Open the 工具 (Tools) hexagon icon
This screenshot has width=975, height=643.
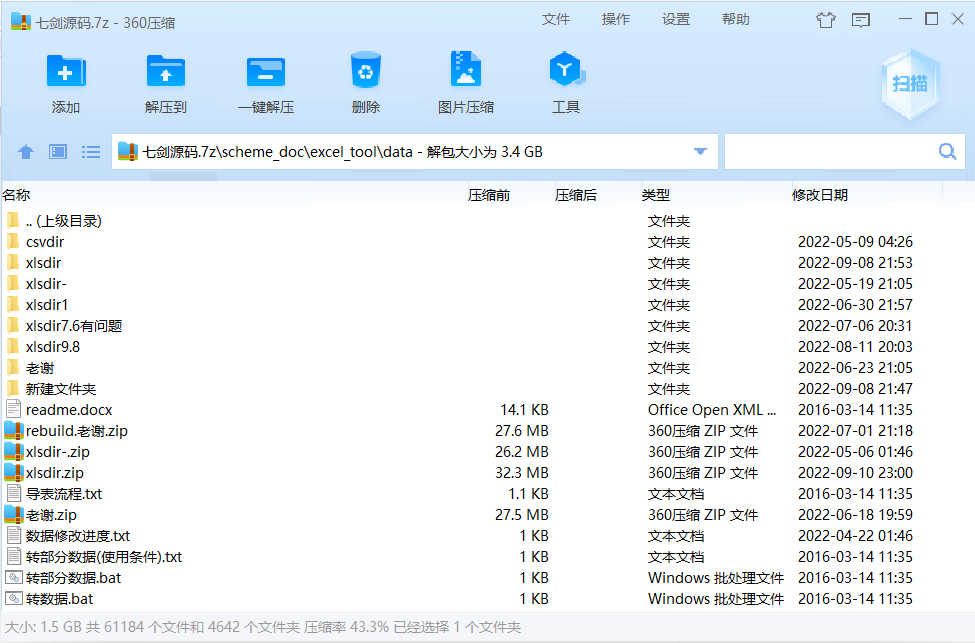click(x=566, y=69)
